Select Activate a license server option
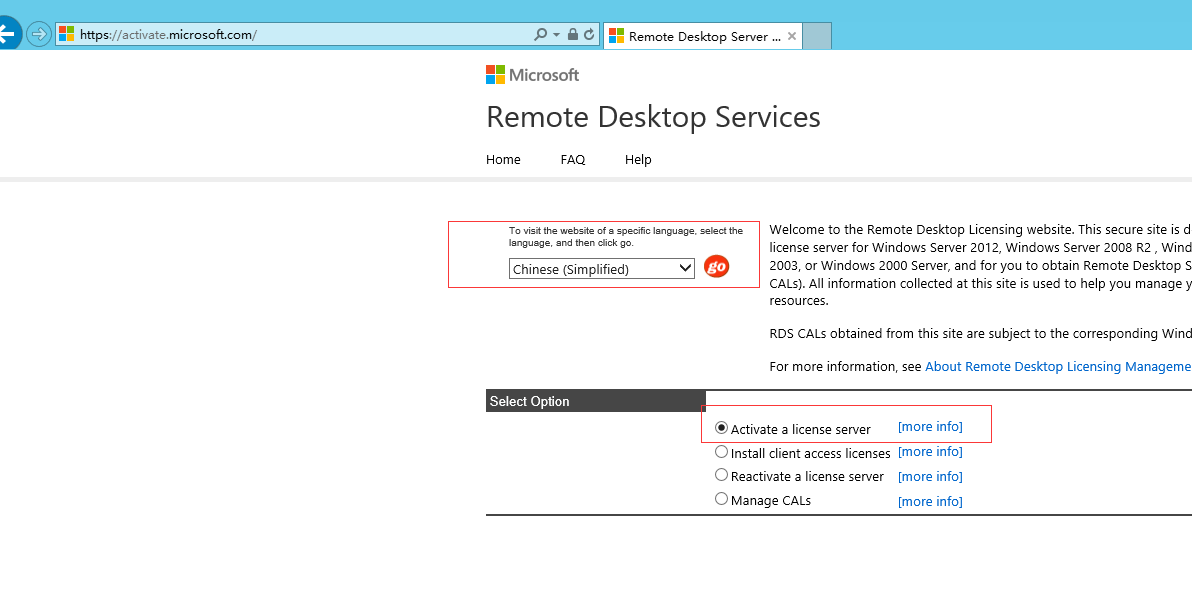This screenshot has height=604, width=1192. pos(722,428)
